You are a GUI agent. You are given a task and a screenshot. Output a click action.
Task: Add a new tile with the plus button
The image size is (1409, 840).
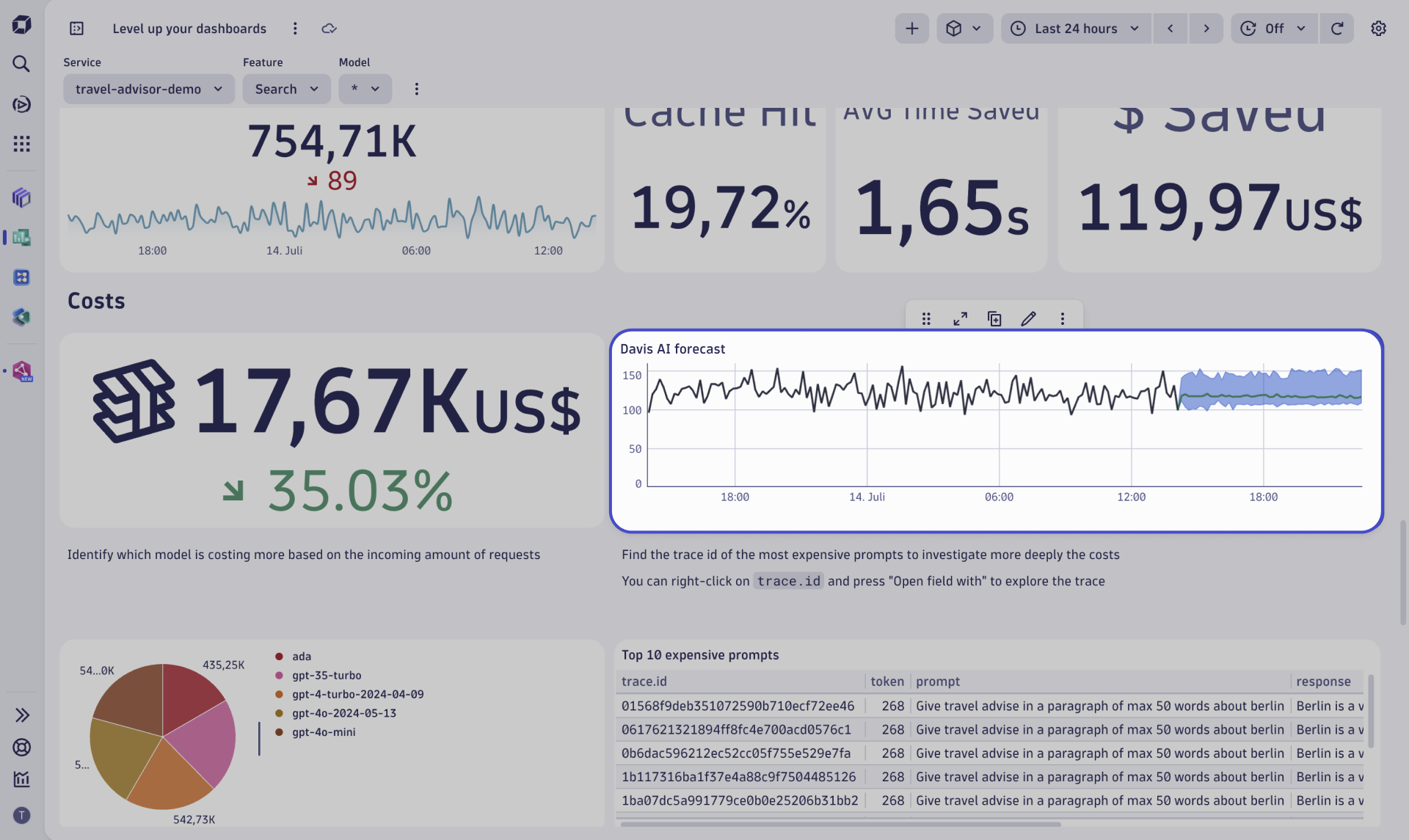click(x=911, y=28)
